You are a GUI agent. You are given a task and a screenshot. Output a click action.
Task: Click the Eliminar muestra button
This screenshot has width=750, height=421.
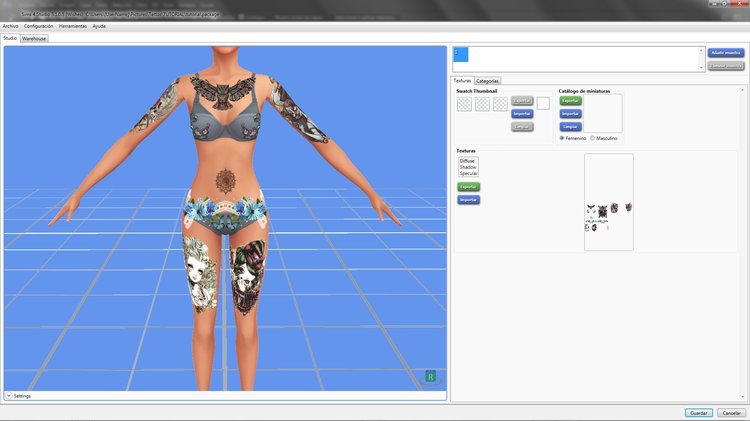click(726, 66)
